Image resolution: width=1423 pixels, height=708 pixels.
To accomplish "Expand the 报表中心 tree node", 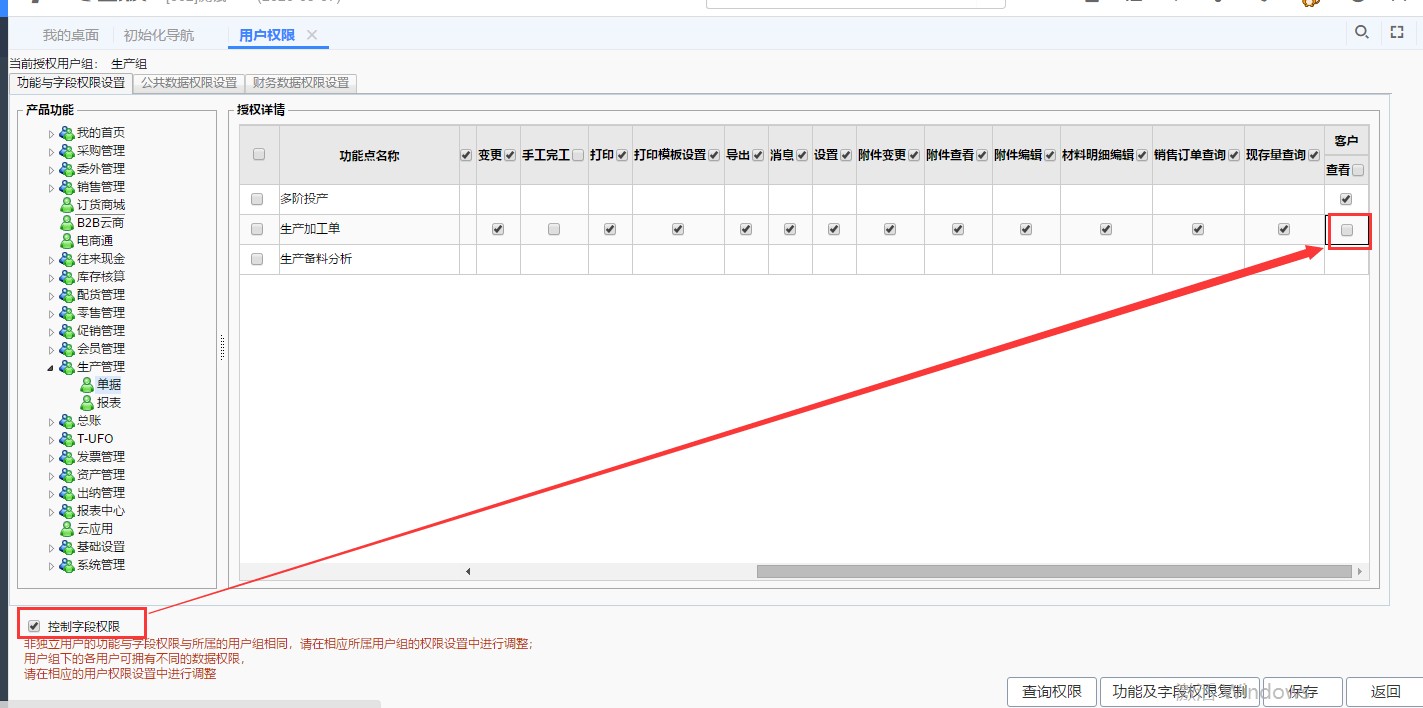I will tap(52, 511).
